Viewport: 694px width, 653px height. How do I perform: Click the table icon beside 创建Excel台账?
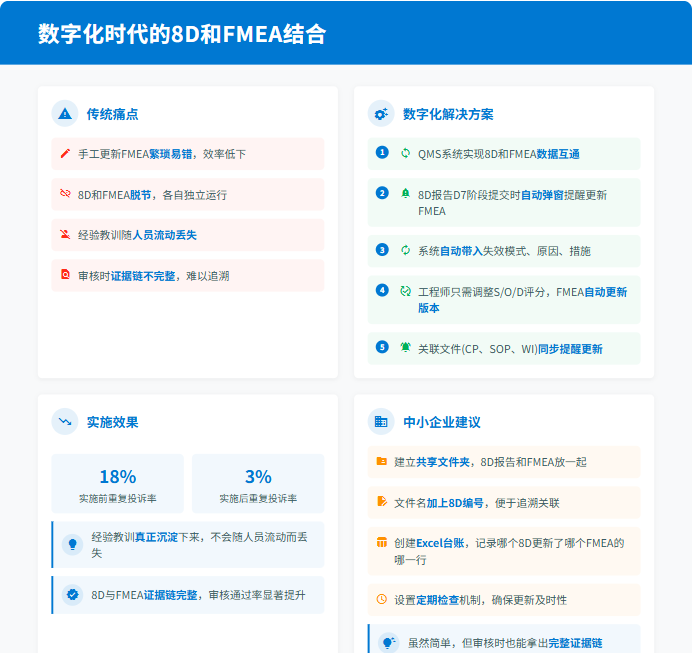[381, 543]
